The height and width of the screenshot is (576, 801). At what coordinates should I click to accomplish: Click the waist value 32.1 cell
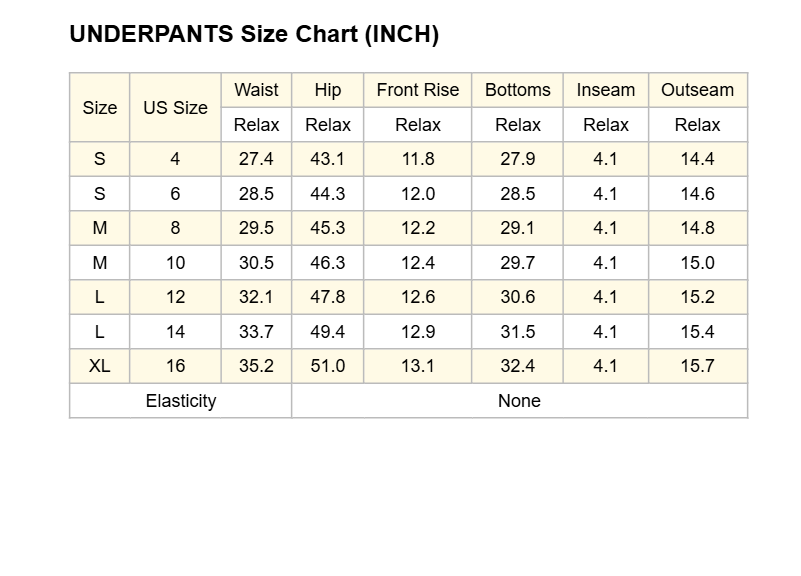coord(256,297)
